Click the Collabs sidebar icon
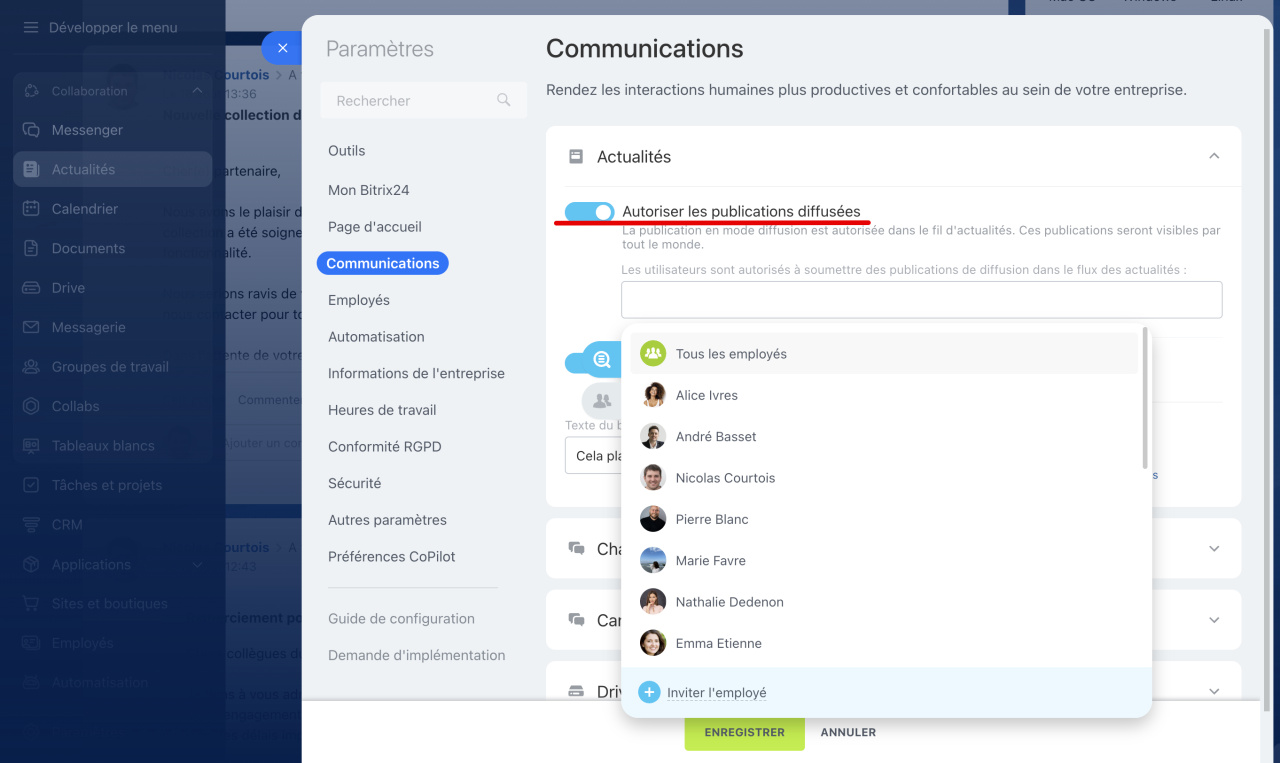This screenshot has height=763, width=1280. pyautogui.click(x=31, y=406)
